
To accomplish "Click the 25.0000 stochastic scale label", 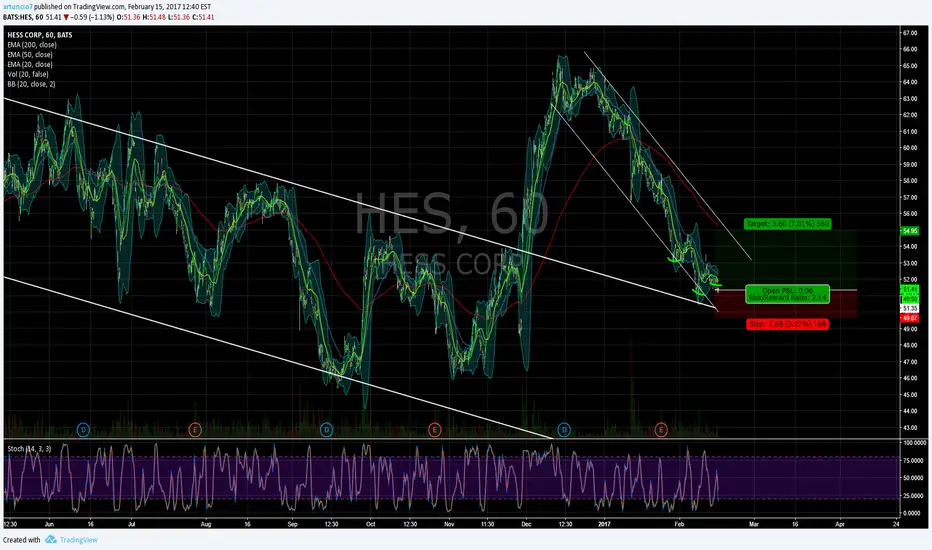I will pyautogui.click(x=915, y=495).
